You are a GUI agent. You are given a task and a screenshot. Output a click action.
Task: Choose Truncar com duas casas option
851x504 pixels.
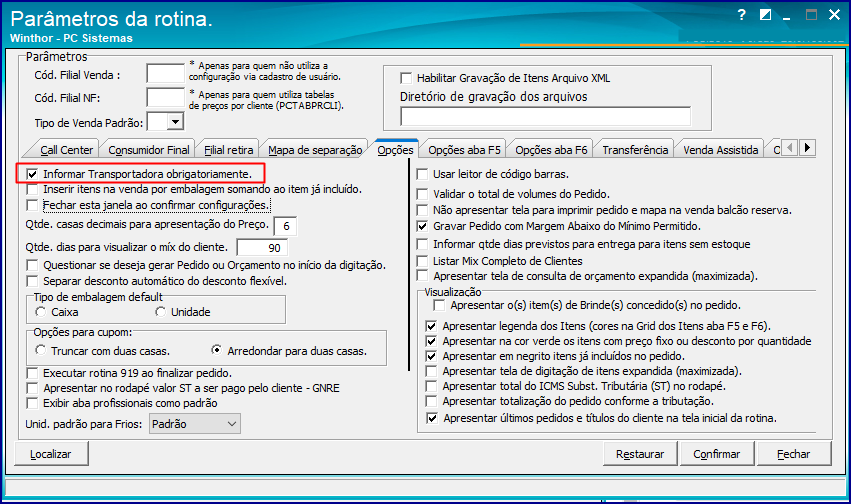[41, 350]
